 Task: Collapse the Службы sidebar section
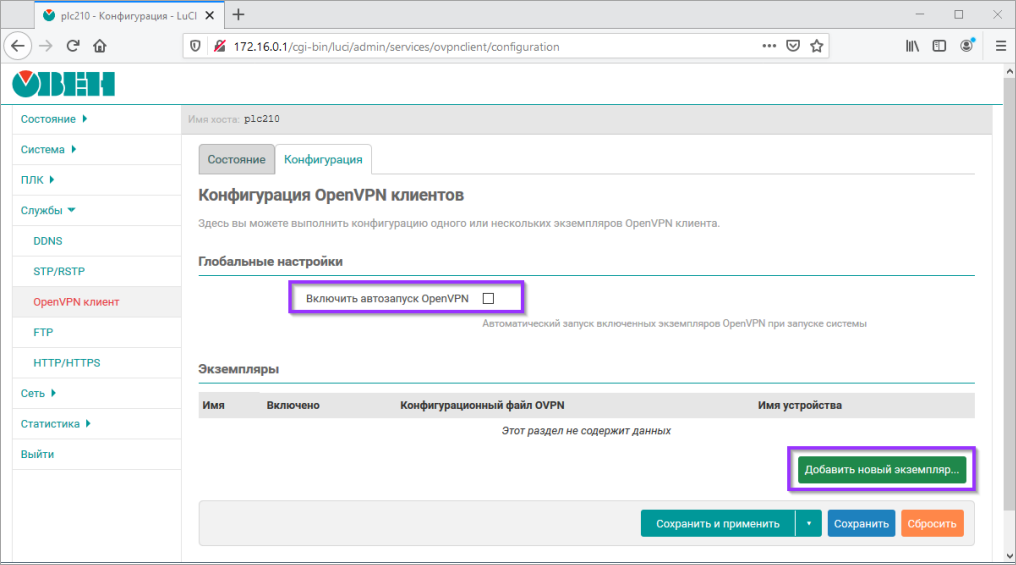coord(48,211)
